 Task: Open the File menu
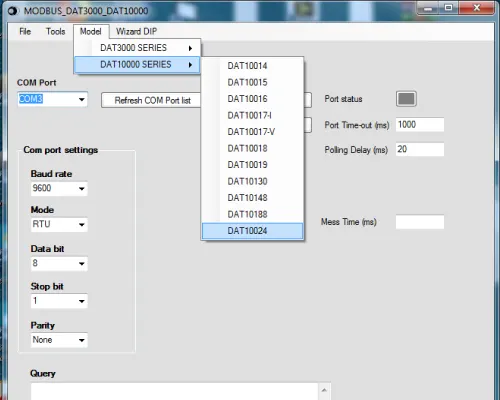pos(25,32)
